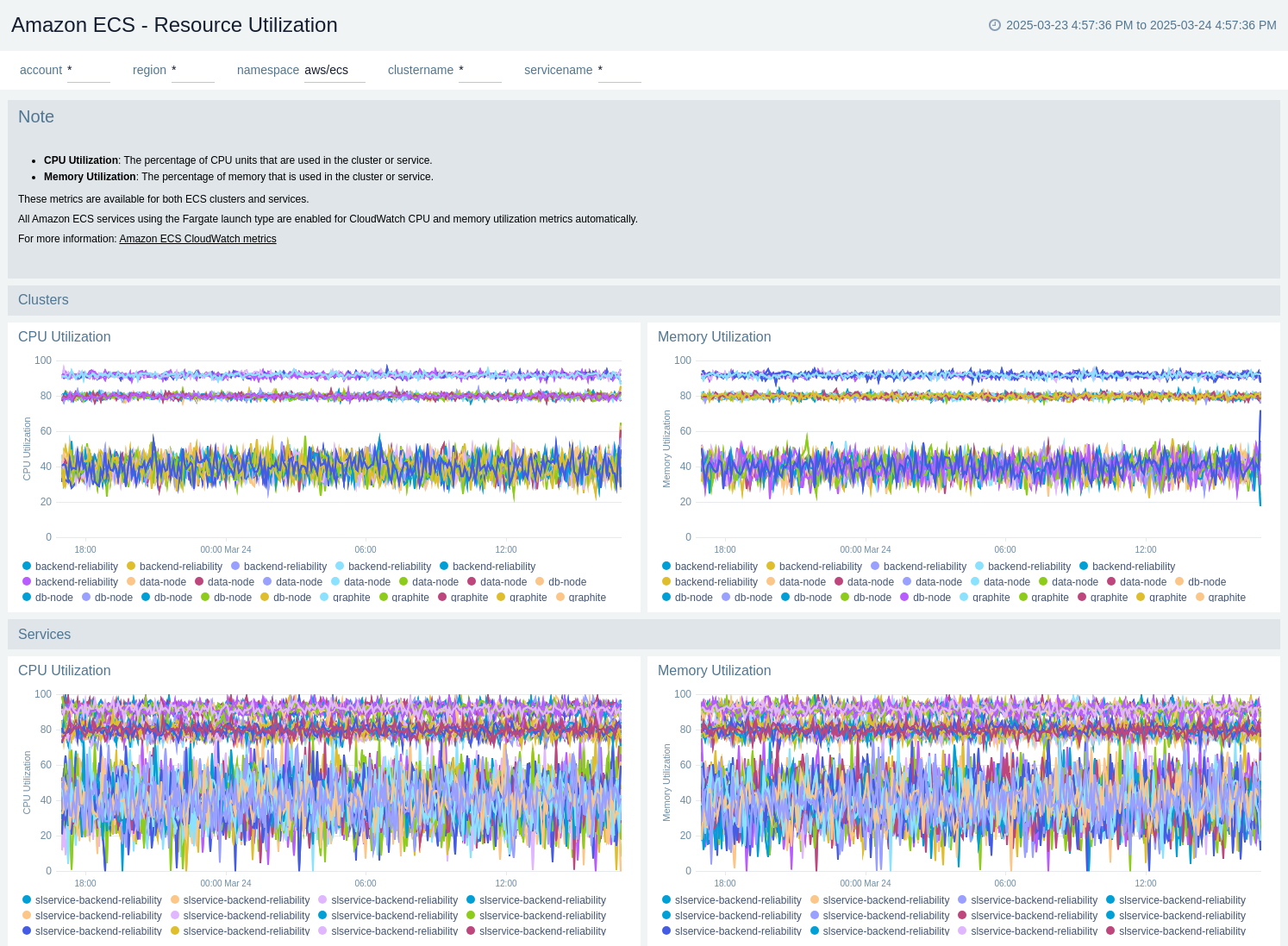1288x946 pixels.
Task: Click the Clusters Memory Utilization panel title
Action: pos(714,337)
